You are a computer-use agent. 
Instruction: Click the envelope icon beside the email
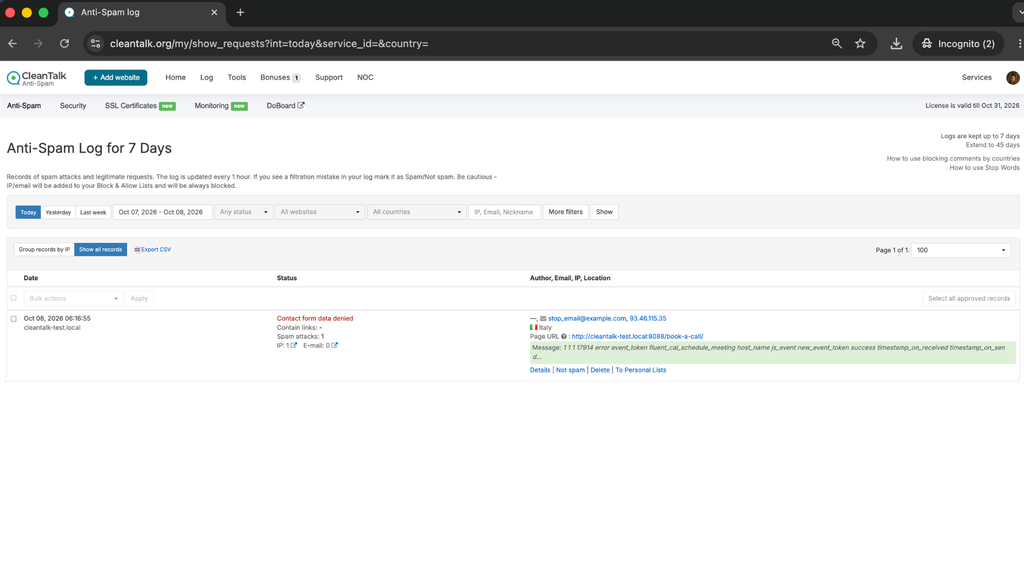(543, 319)
